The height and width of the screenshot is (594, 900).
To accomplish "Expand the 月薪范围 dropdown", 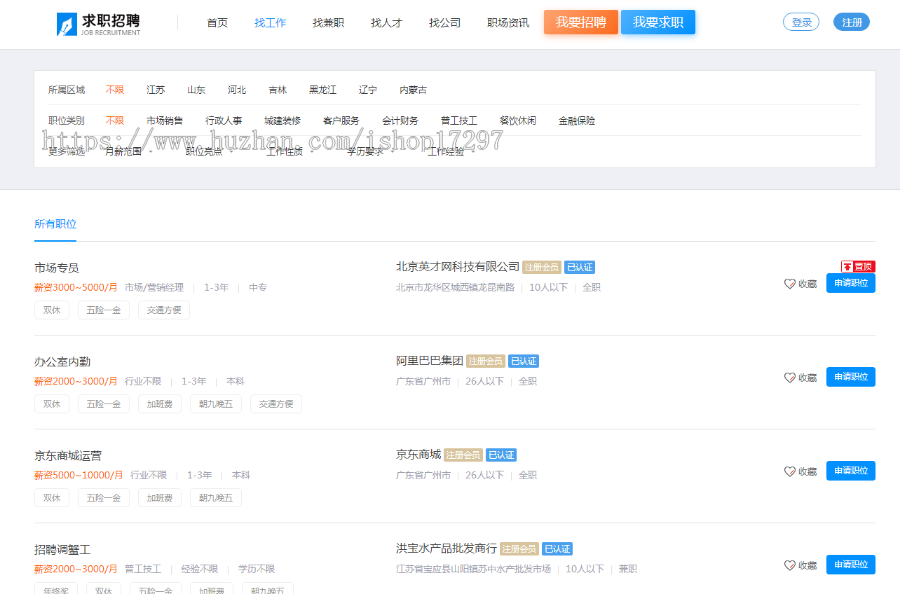I will coord(127,152).
